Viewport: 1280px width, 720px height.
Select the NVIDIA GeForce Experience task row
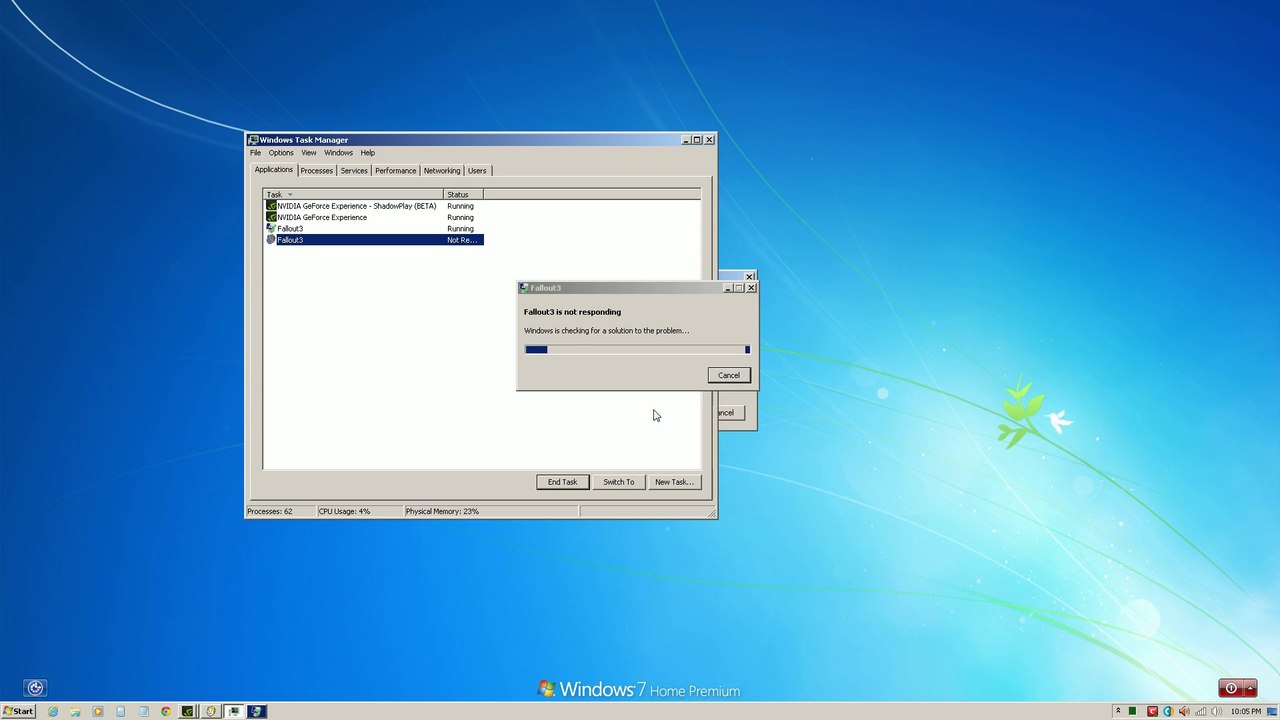point(374,217)
